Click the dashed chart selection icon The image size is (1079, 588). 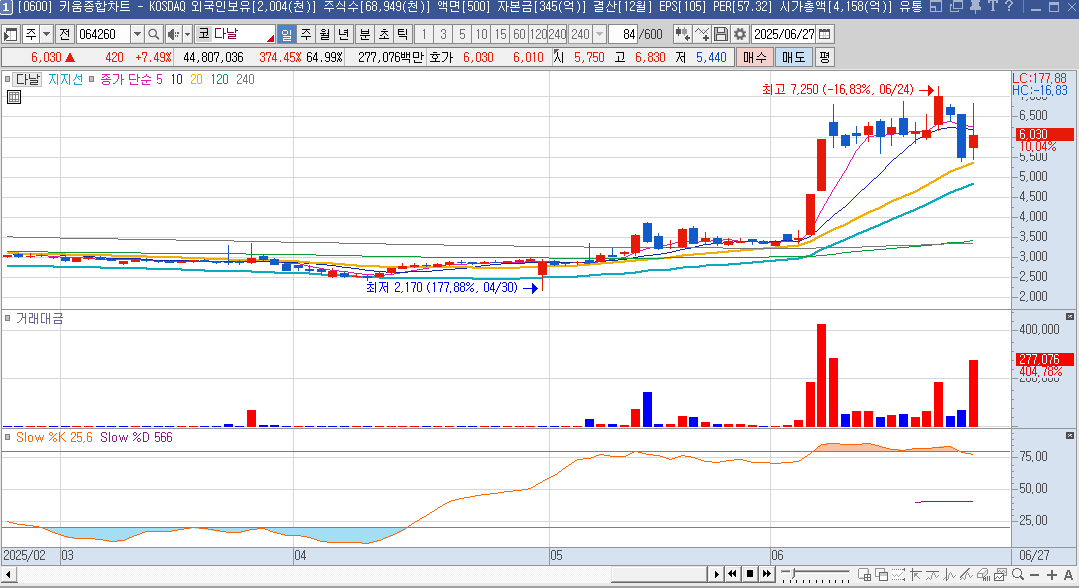(899, 575)
